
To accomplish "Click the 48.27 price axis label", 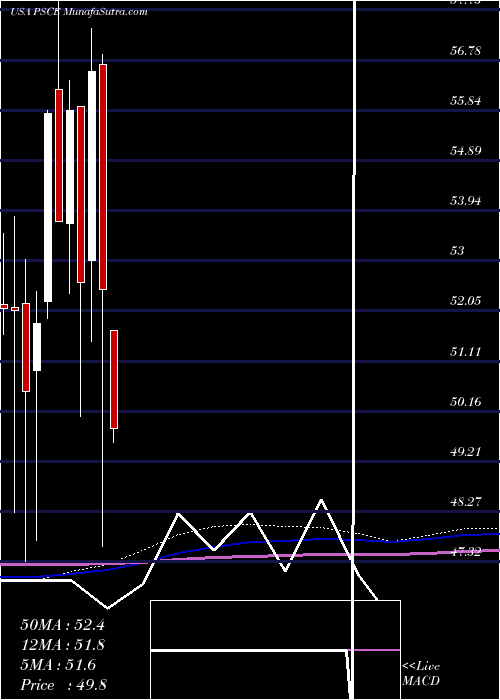I will [x=466, y=502].
